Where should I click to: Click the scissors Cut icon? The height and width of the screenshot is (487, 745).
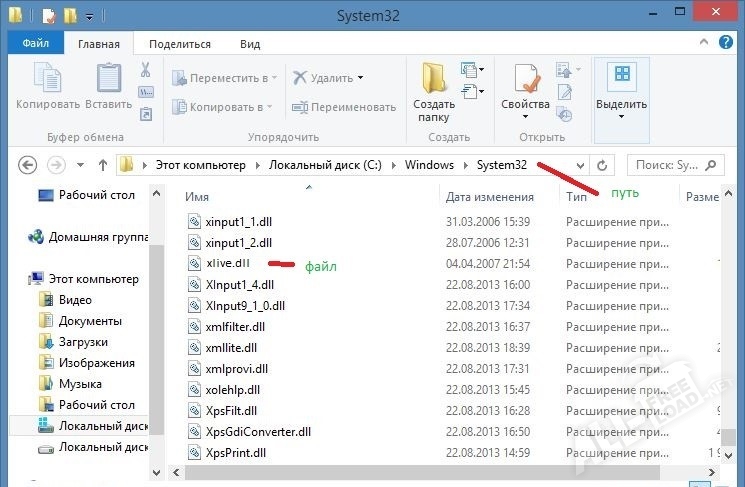pos(145,70)
